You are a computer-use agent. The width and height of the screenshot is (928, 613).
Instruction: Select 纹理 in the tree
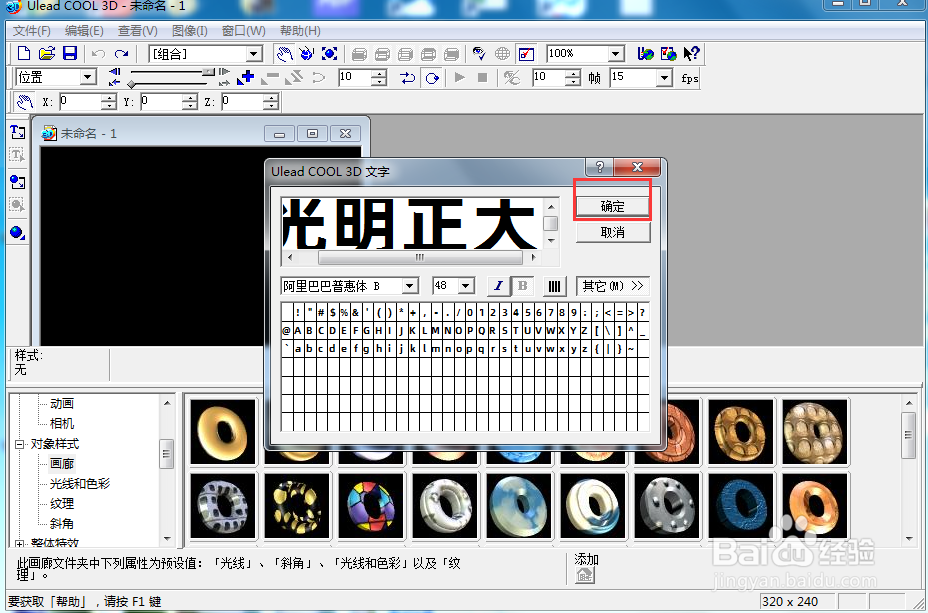pyautogui.click(x=62, y=504)
